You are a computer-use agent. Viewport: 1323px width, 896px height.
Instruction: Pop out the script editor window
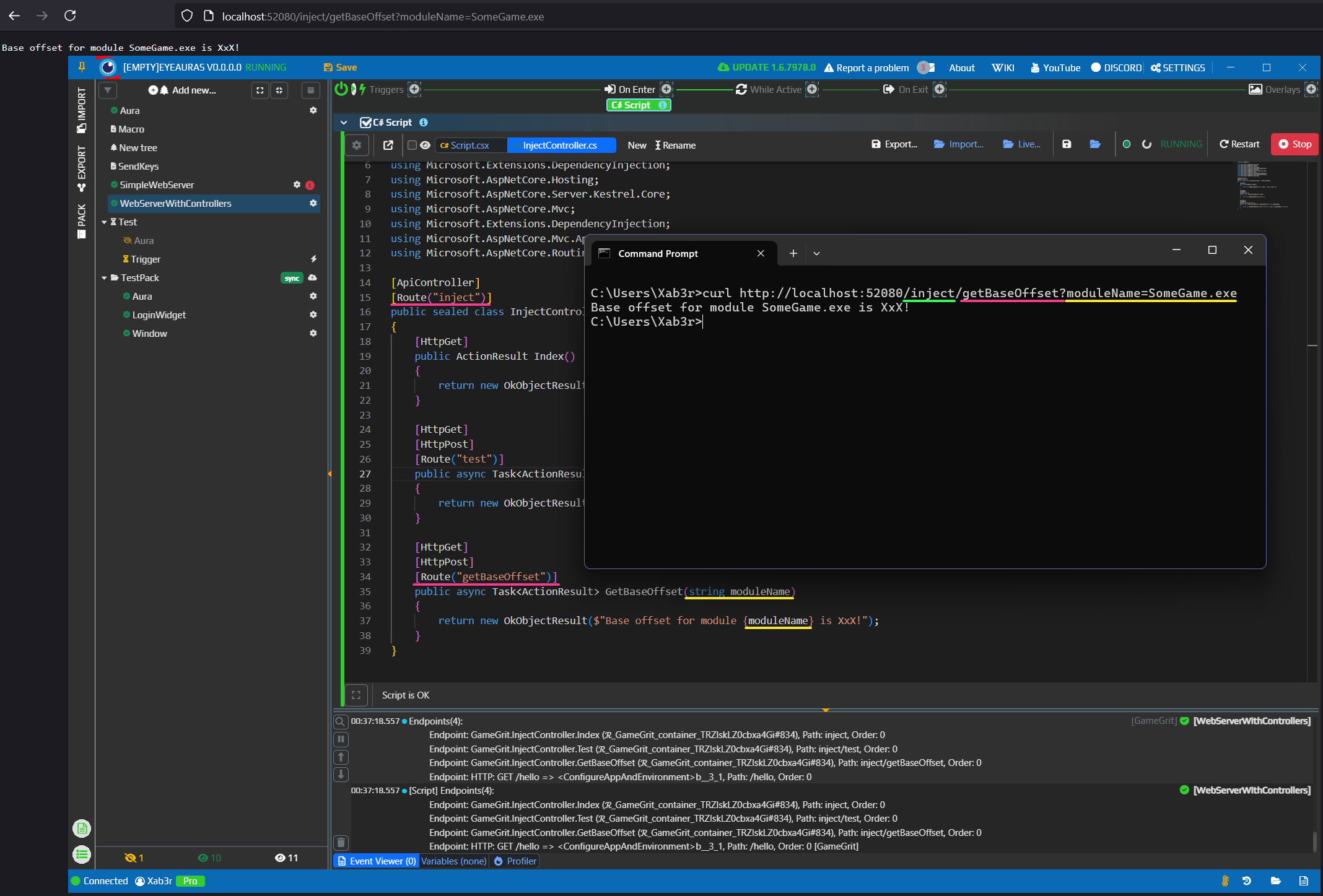pos(388,145)
